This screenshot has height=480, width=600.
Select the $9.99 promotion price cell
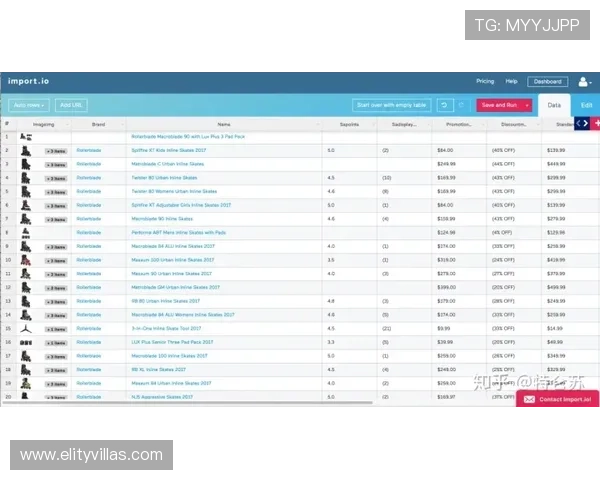click(x=443, y=328)
